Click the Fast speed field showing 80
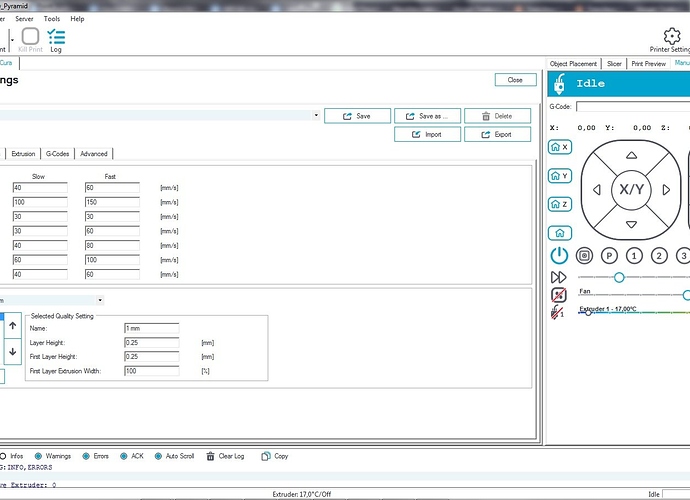This screenshot has height=500, width=690. tap(112, 245)
